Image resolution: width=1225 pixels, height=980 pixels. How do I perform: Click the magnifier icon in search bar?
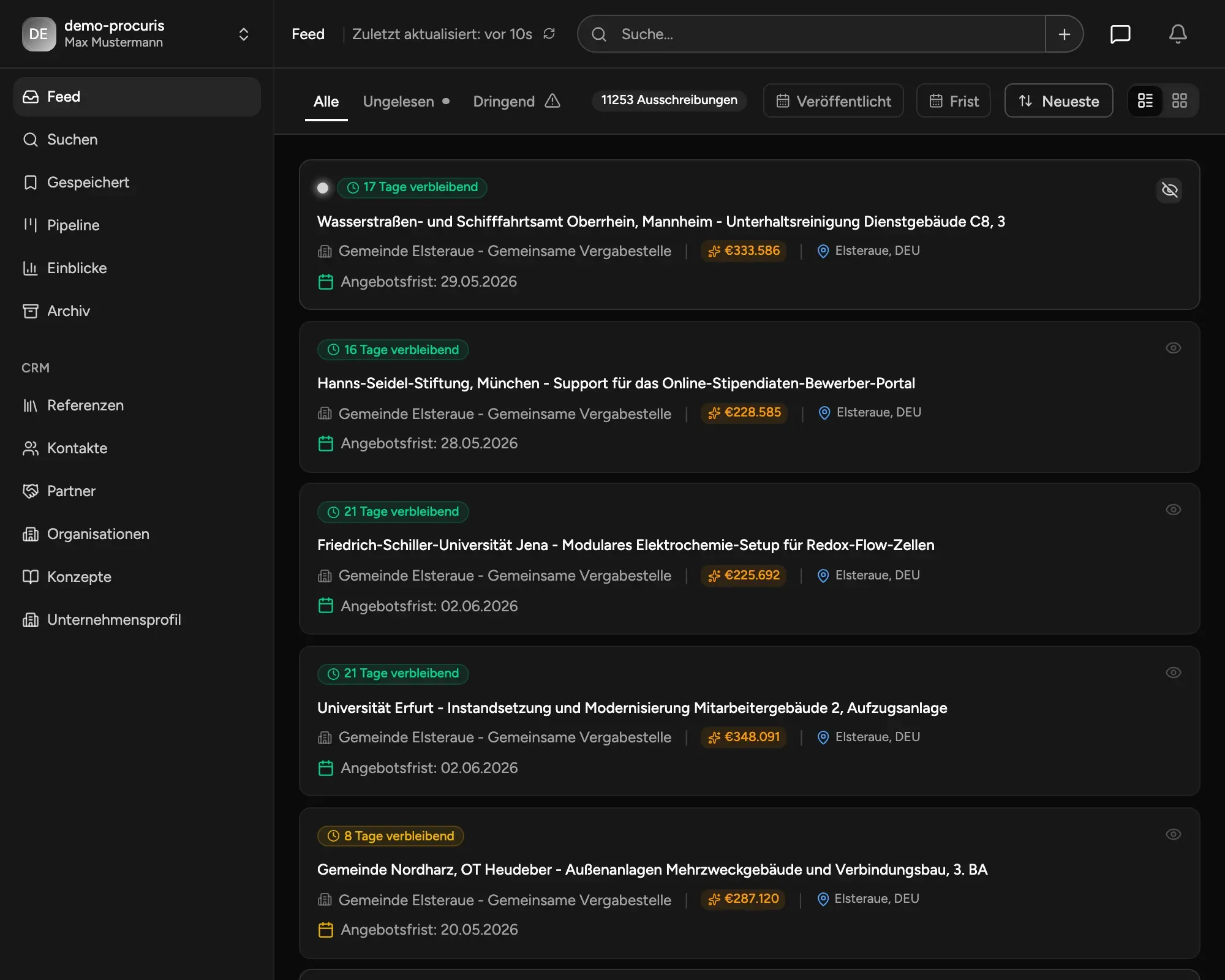599,34
